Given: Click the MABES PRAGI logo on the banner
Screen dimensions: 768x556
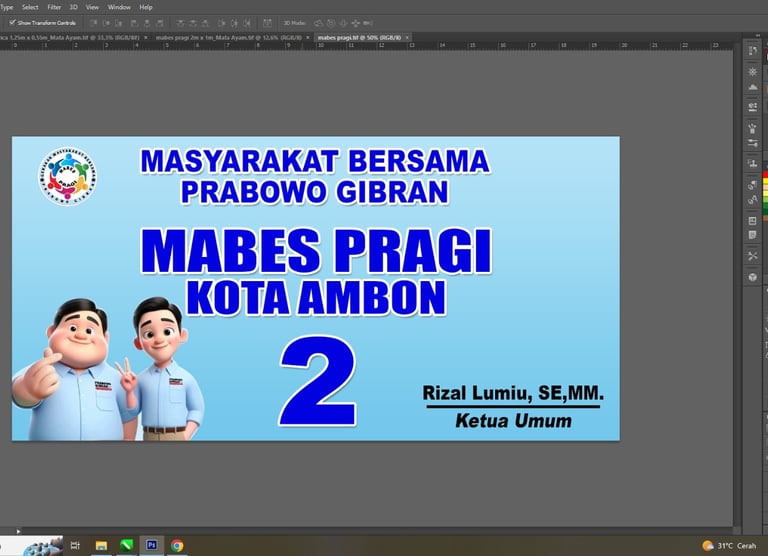Looking at the screenshot, I should tap(68, 176).
